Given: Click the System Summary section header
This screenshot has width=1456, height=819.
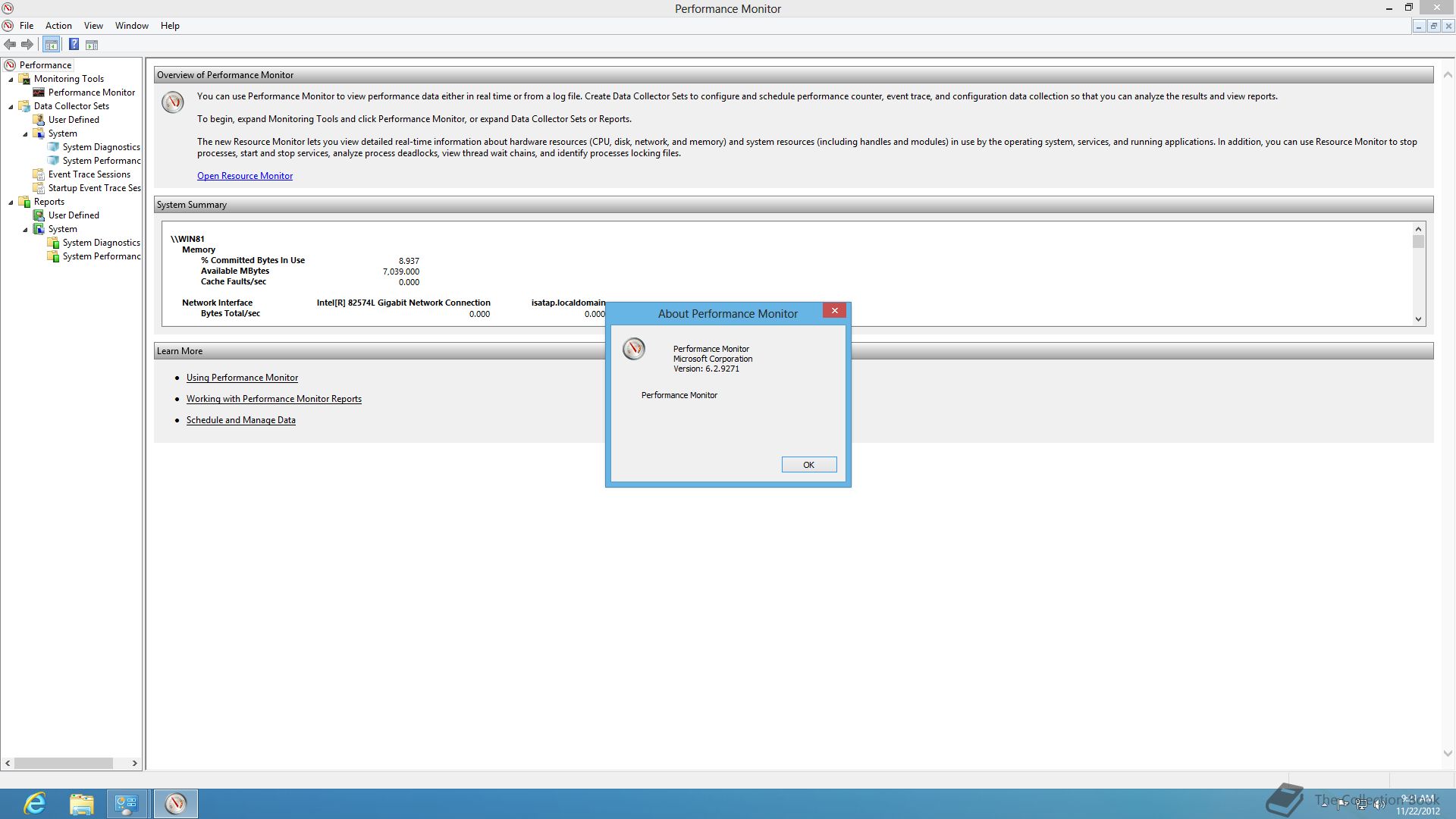Looking at the screenshot, I should pos(793,205).
